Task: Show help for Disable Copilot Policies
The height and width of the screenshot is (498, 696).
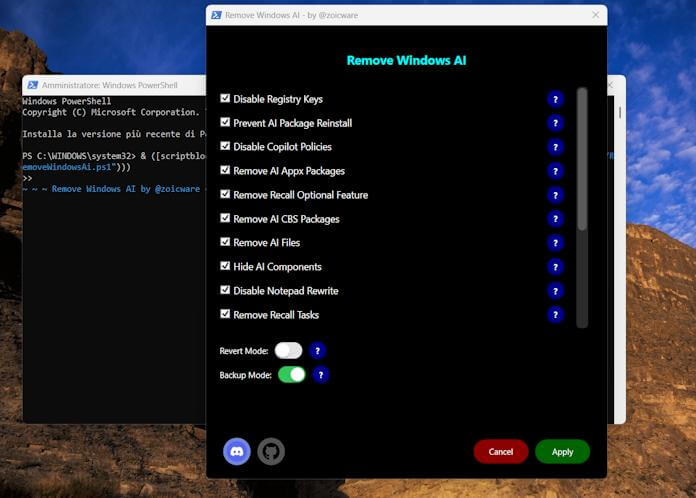Action: coord(555,147)
